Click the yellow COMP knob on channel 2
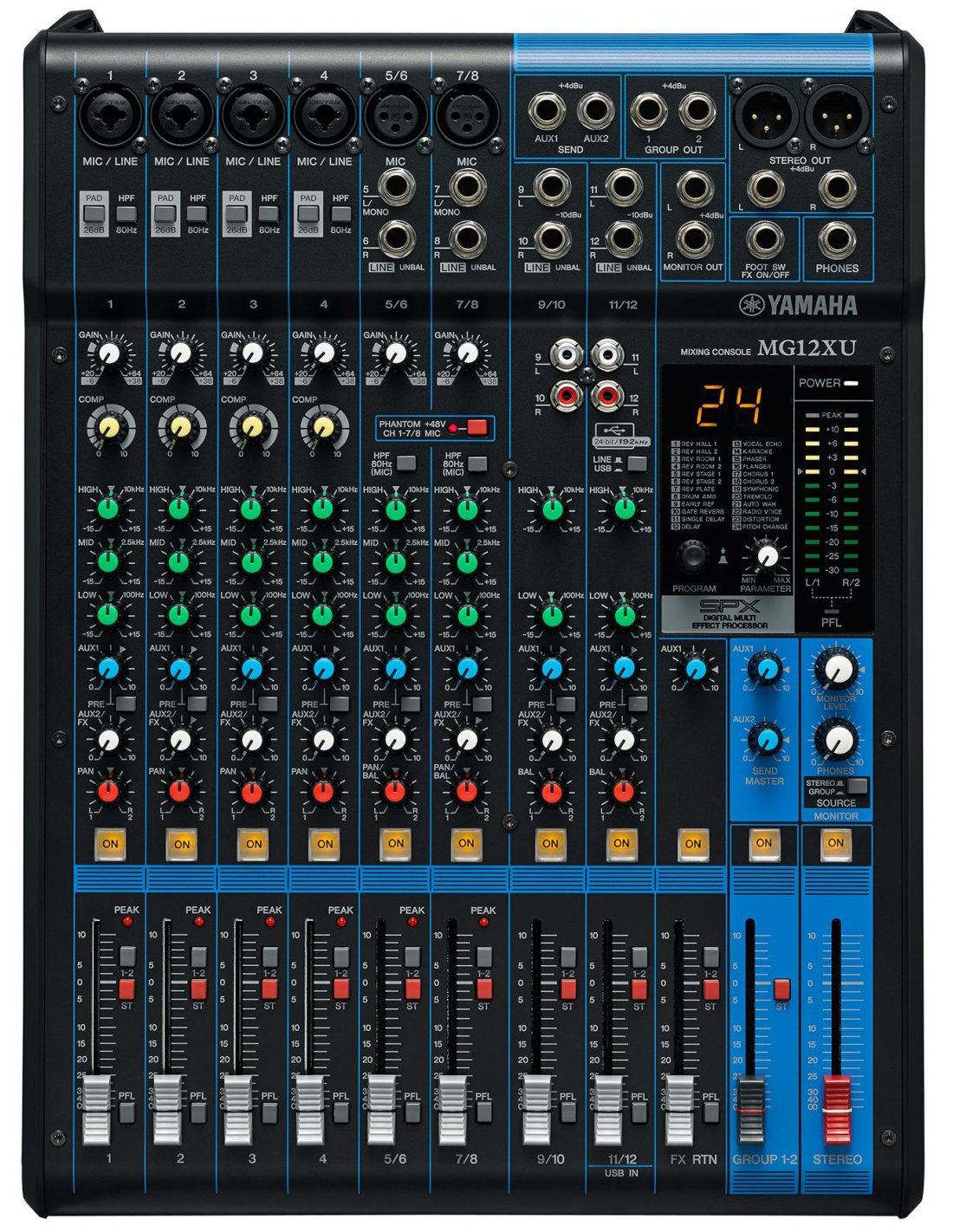 pos(180,426)
